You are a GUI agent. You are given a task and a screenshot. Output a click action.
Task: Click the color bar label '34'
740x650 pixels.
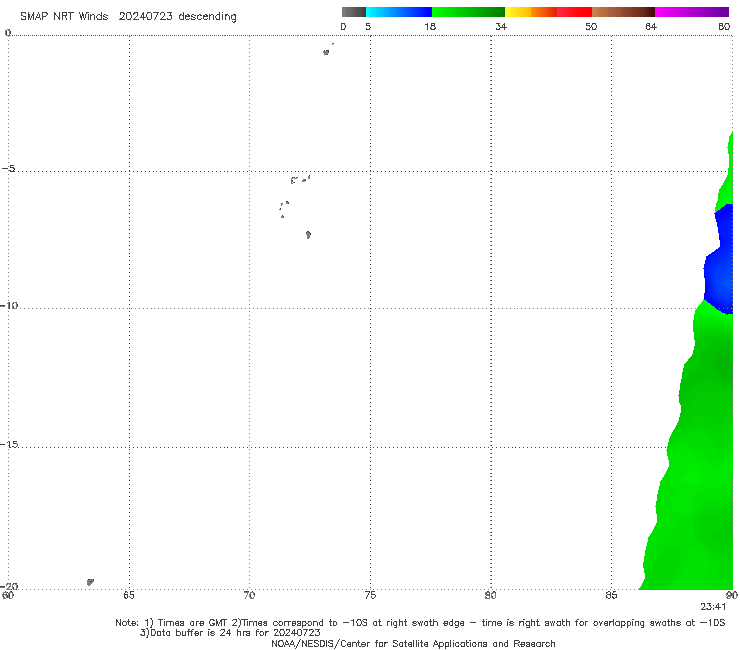coord(501,26)
